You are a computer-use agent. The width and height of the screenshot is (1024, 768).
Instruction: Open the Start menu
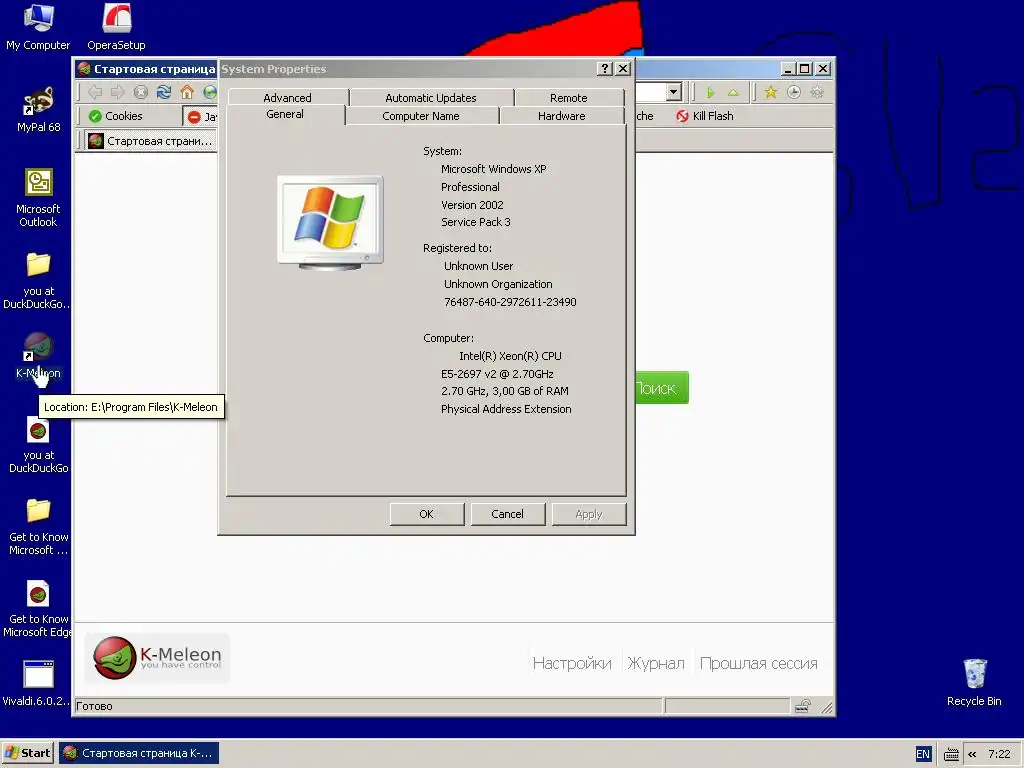pos(27,753)
